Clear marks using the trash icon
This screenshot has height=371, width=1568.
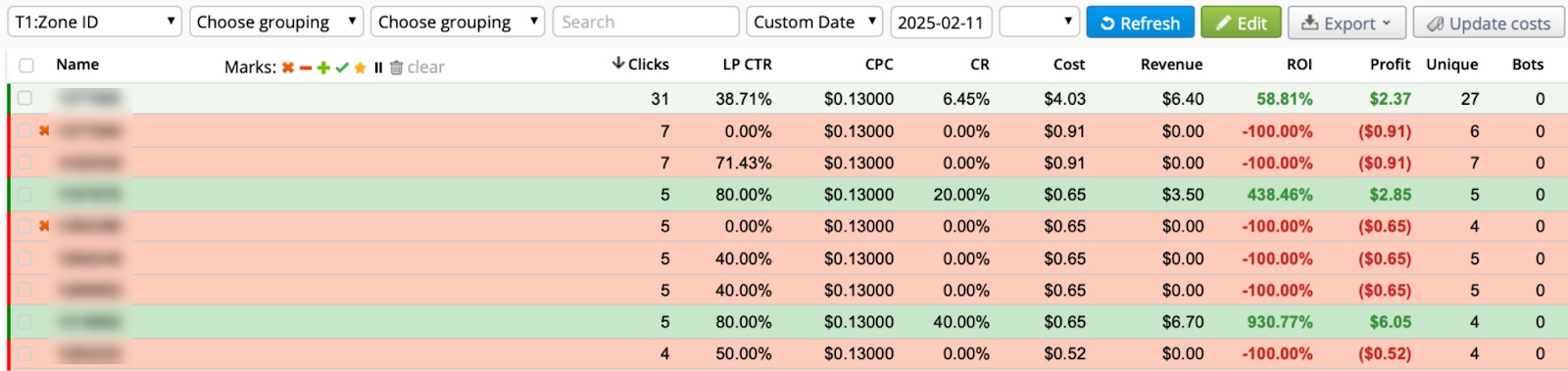coord(396,68)
